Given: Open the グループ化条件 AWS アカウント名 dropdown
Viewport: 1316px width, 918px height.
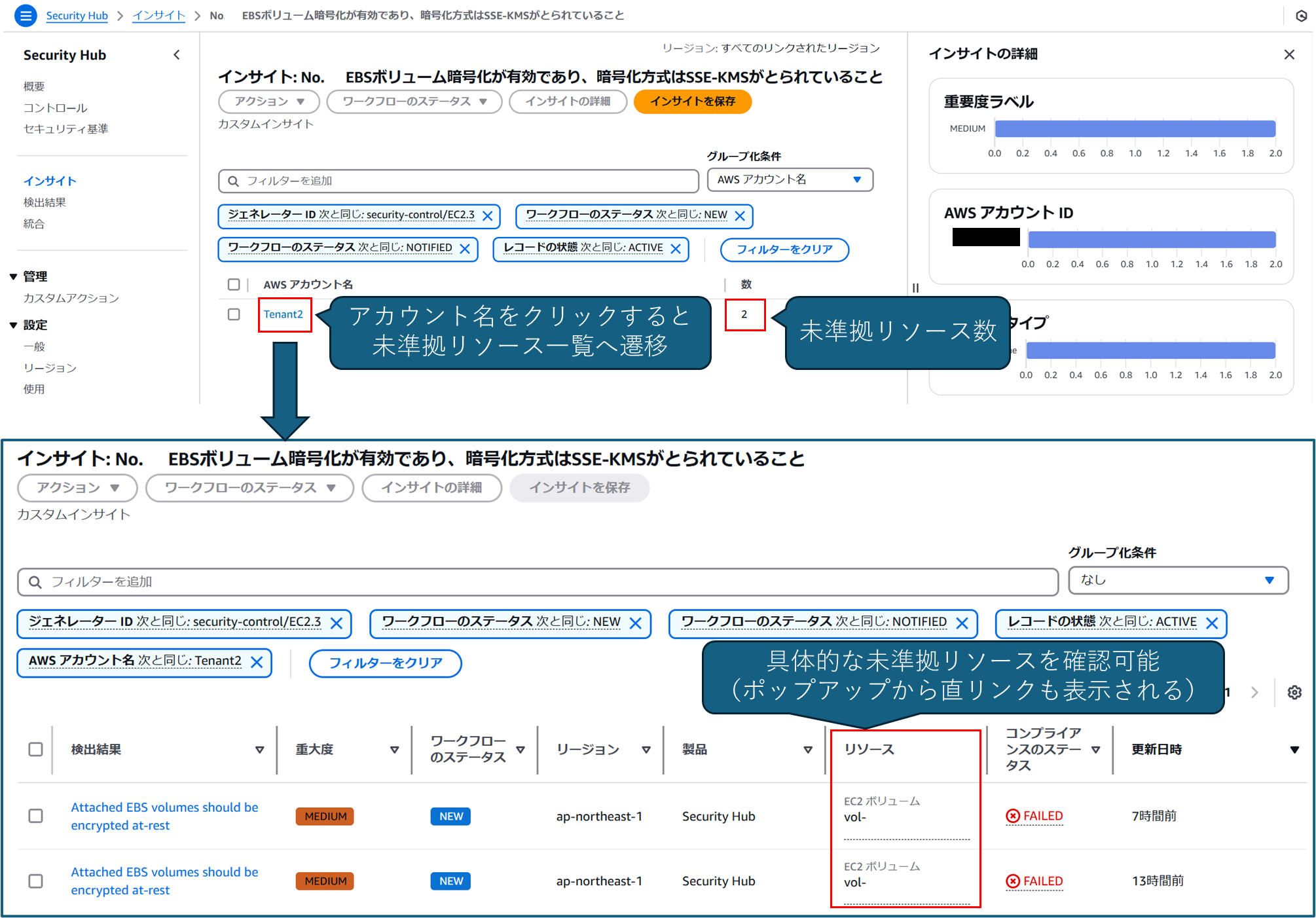Looking at the screenshot, I should (790, 180).
